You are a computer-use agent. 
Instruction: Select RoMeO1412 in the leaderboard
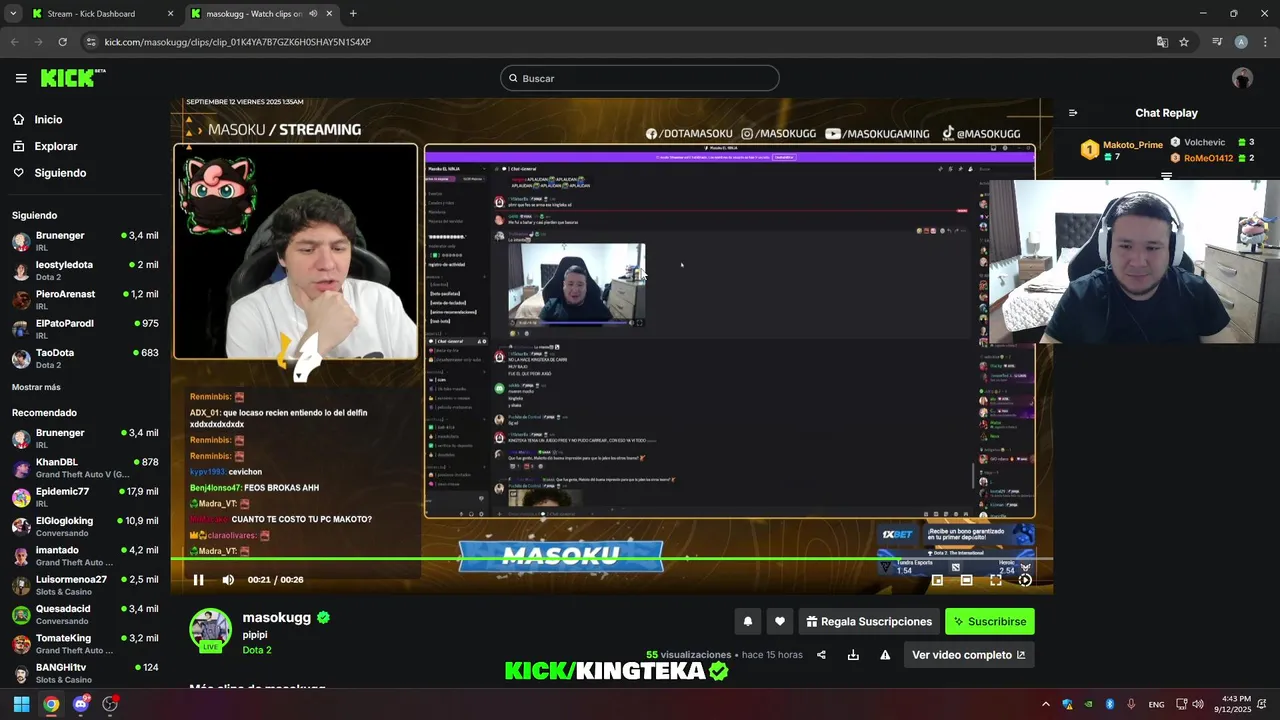click(1209, 158)
